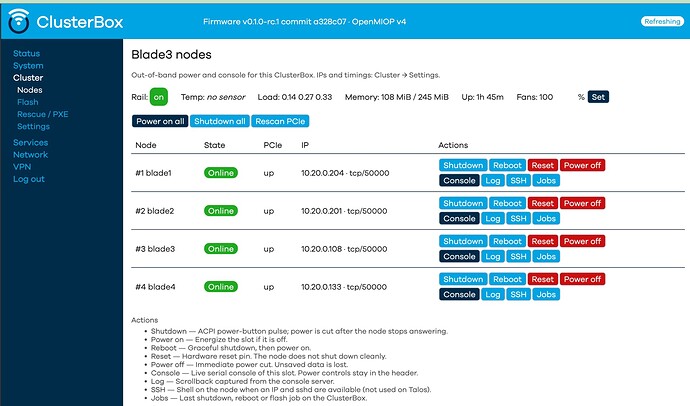Apply fan speed with Set button
The width and height of the screenshot is (690, 406).
click(598, 97)
